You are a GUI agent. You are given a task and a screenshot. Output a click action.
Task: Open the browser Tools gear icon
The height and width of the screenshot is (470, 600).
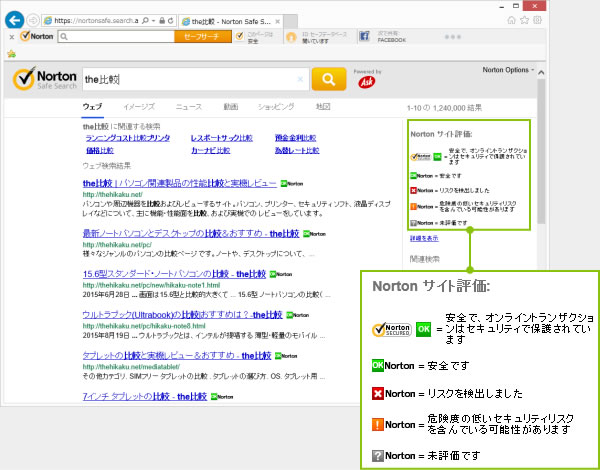coord(537,20)
